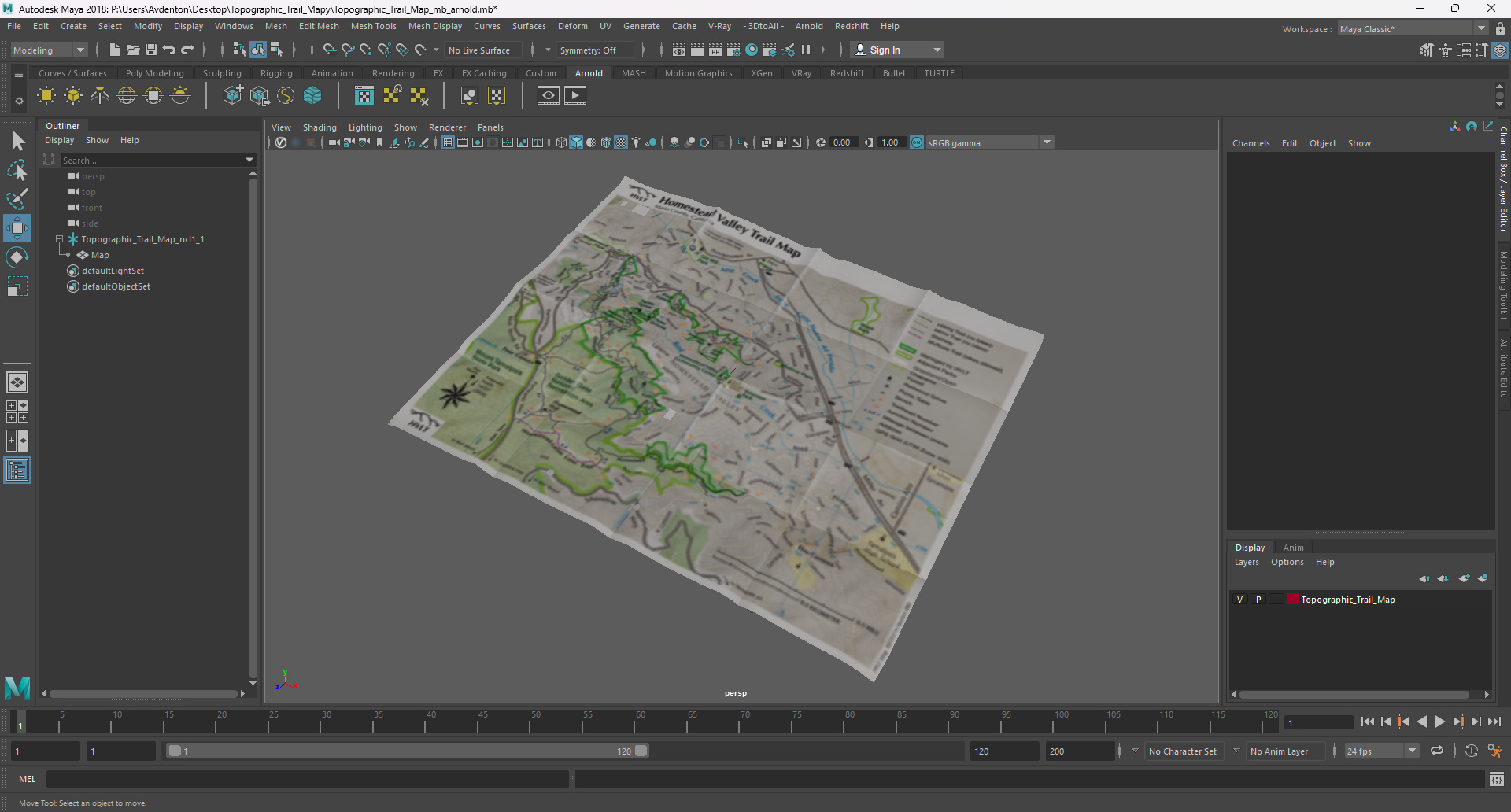Open the TX Manager icon
1511x812 pixels.
(364, 96)
